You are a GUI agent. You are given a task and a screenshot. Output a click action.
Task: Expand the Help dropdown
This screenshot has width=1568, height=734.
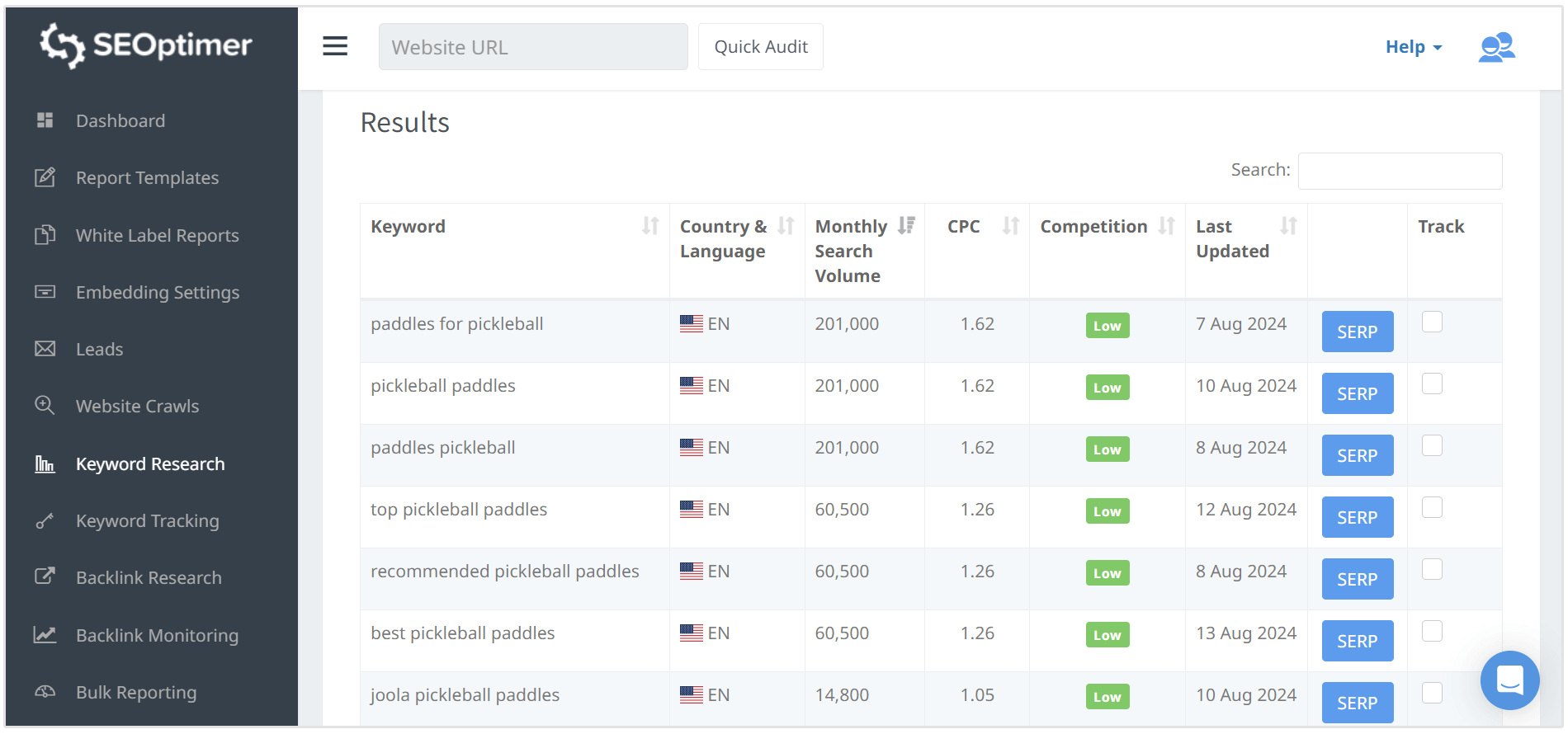[1413, 47]
